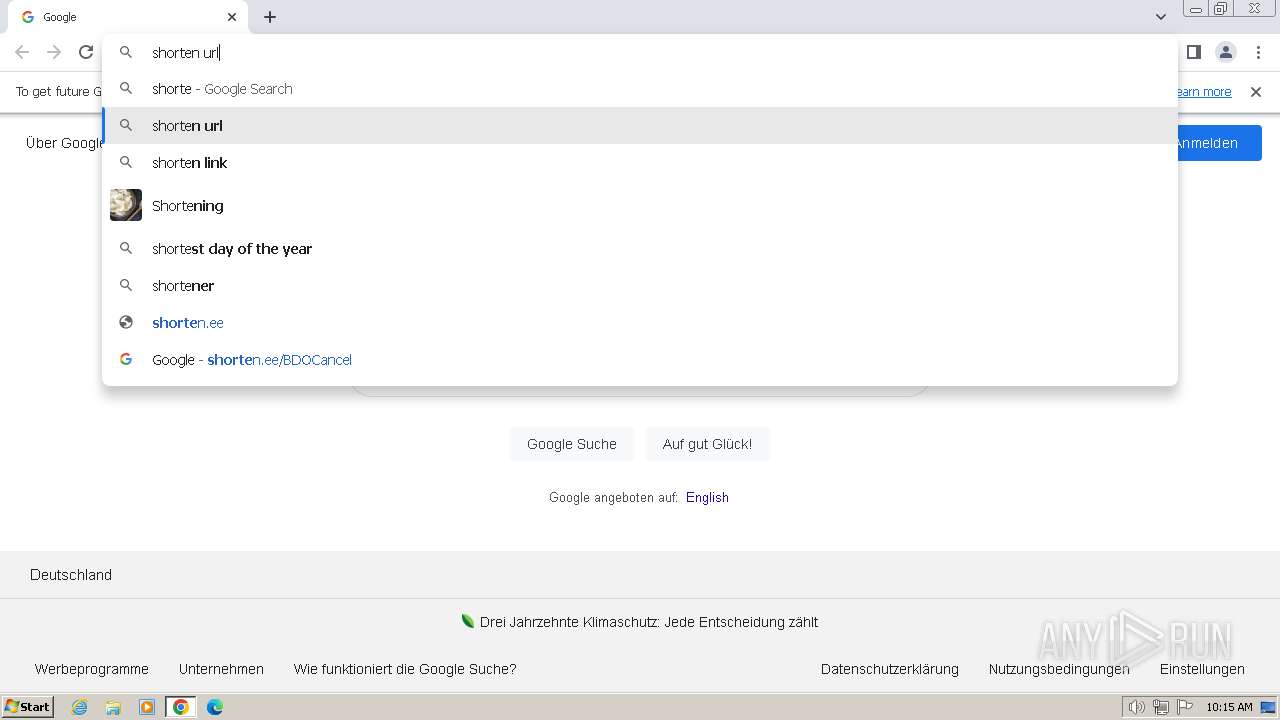Viewport: 1280px width, 720px height.
Task: Open the Windows Start button
Action: 28,707
